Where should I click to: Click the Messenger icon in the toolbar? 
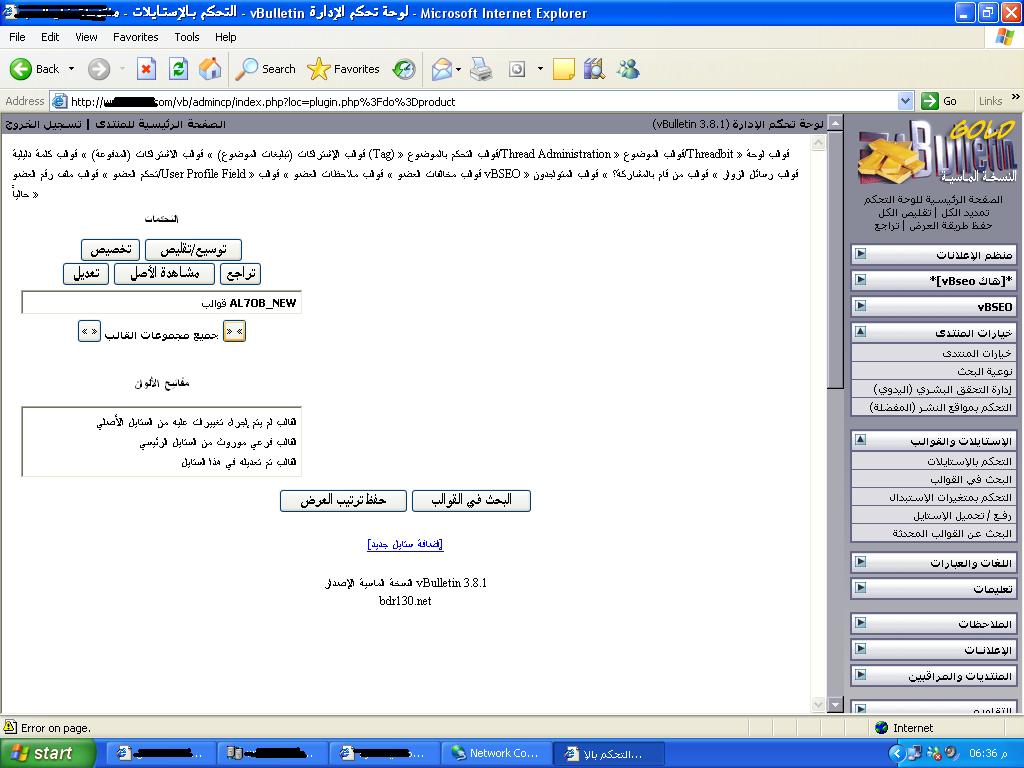click(x=628, y=69)
